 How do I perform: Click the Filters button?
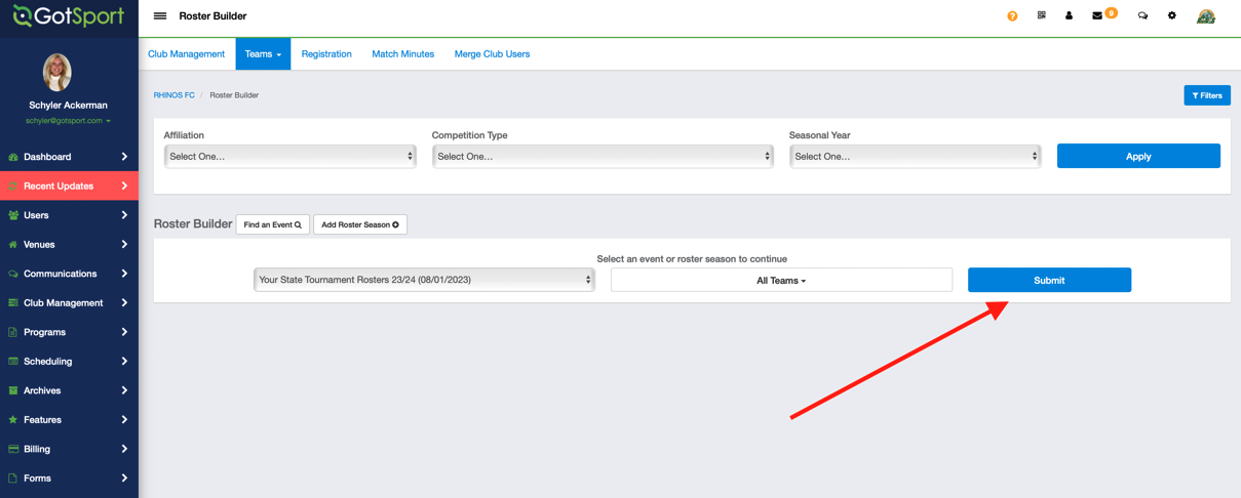[x=1207, y=95]
